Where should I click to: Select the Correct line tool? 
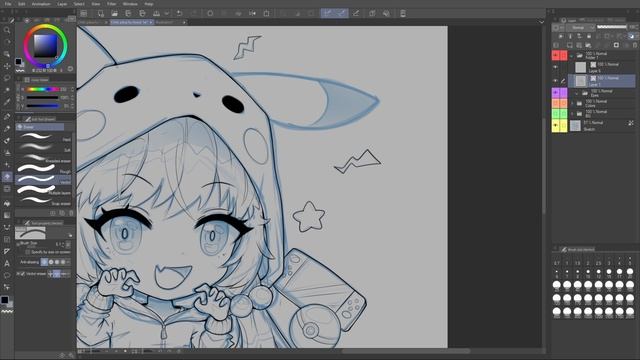[7, 287]
